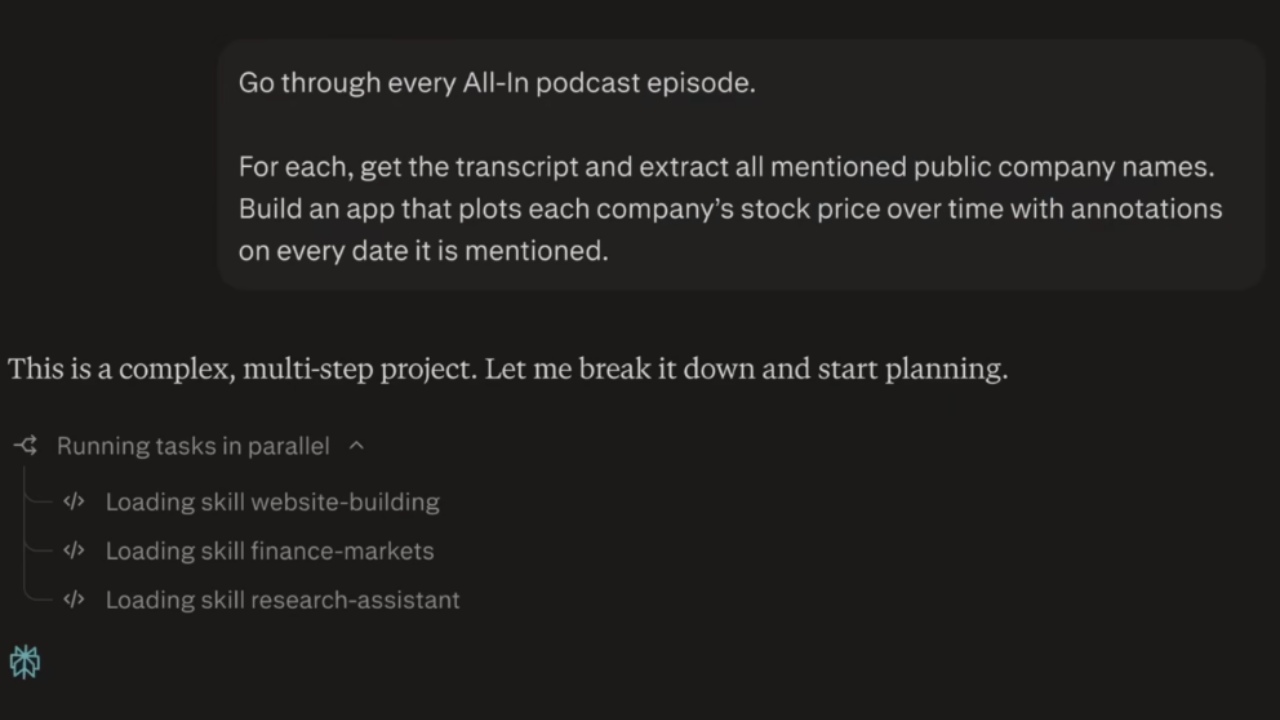
Task: Click the 'Go through every All-In podcast episode' line
Action: coord(496,83)
